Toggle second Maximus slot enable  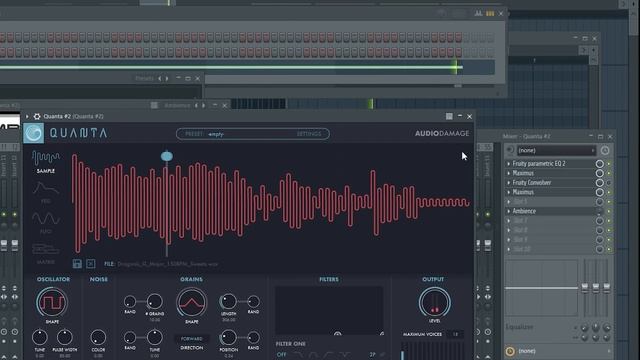(609, 192)
